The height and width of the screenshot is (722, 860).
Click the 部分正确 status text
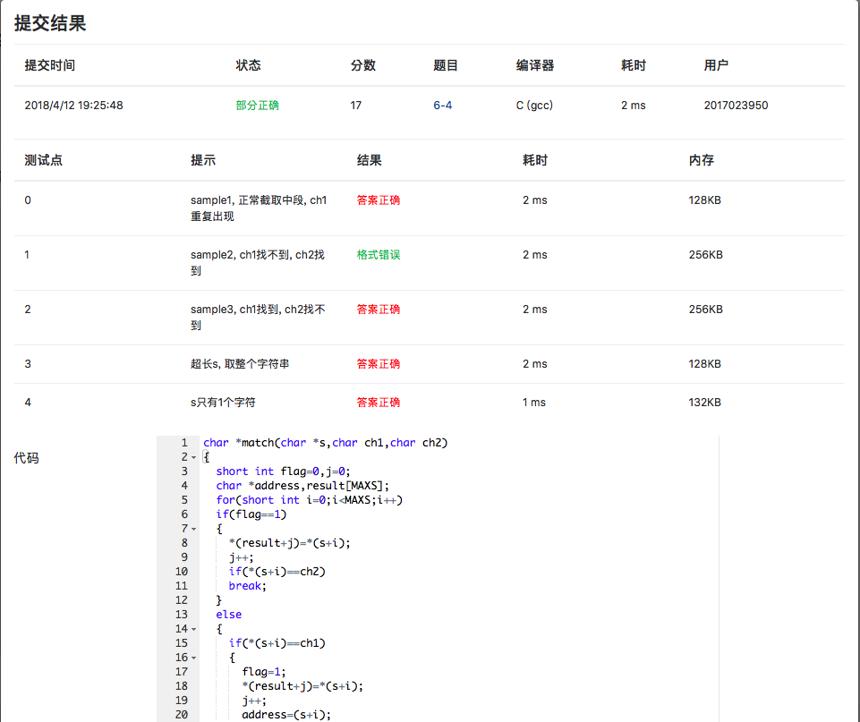(x=257, y=105)
